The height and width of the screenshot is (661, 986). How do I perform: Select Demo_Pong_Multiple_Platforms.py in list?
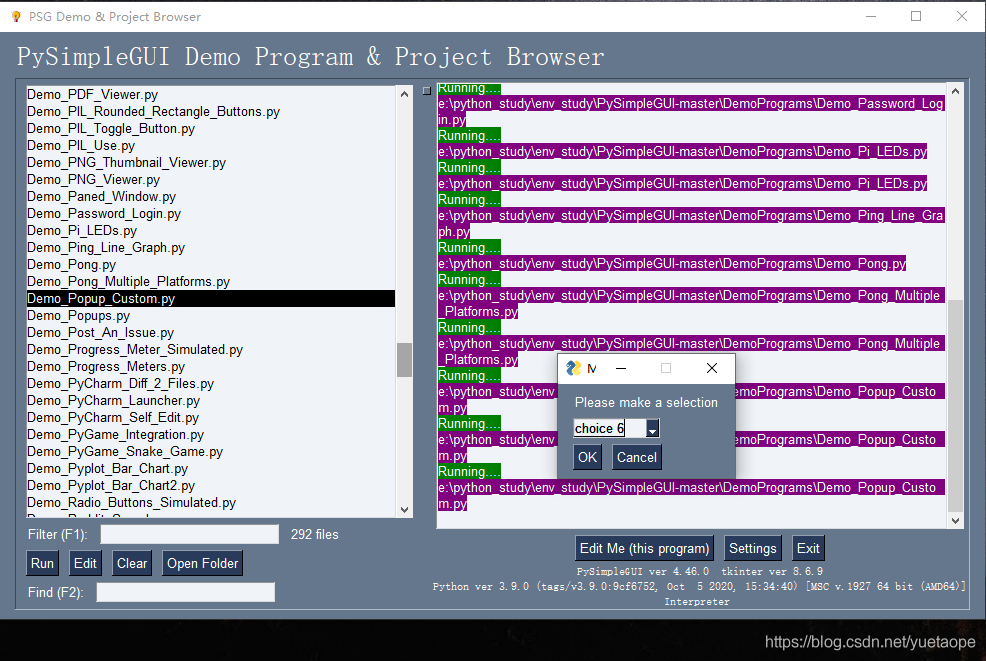211,281
